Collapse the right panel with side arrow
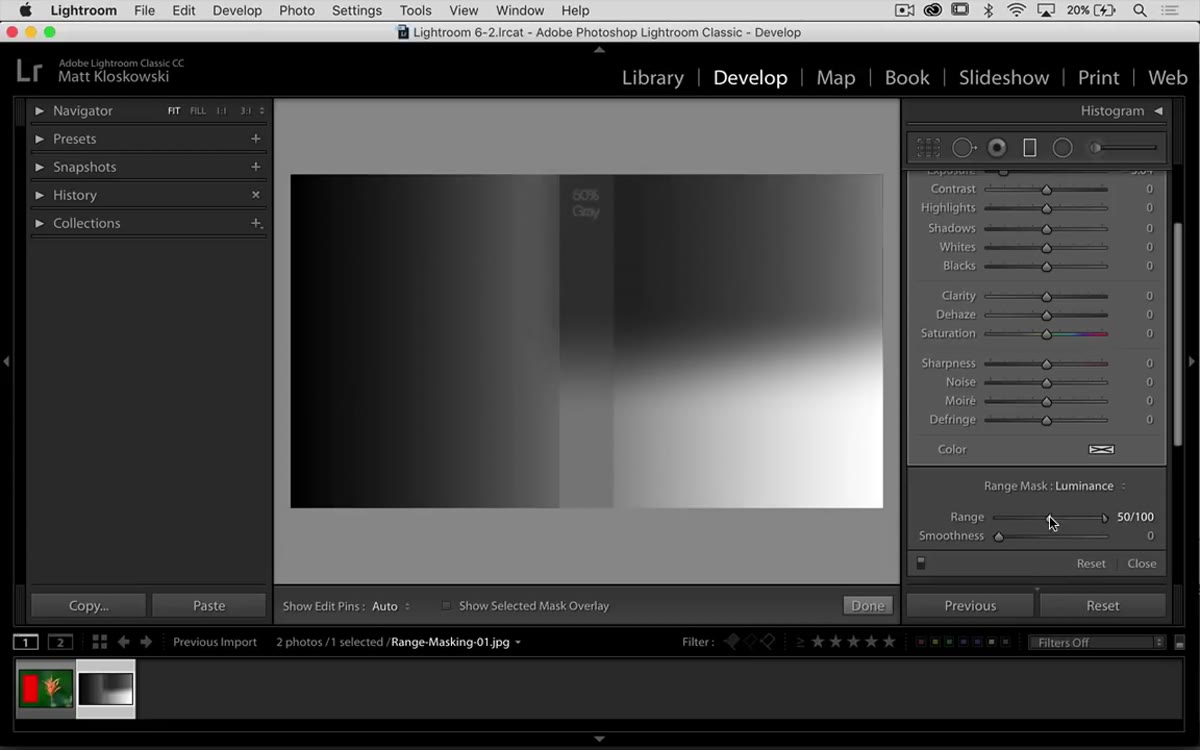This screenshot has height=750, width=1200. point(1192,361)
